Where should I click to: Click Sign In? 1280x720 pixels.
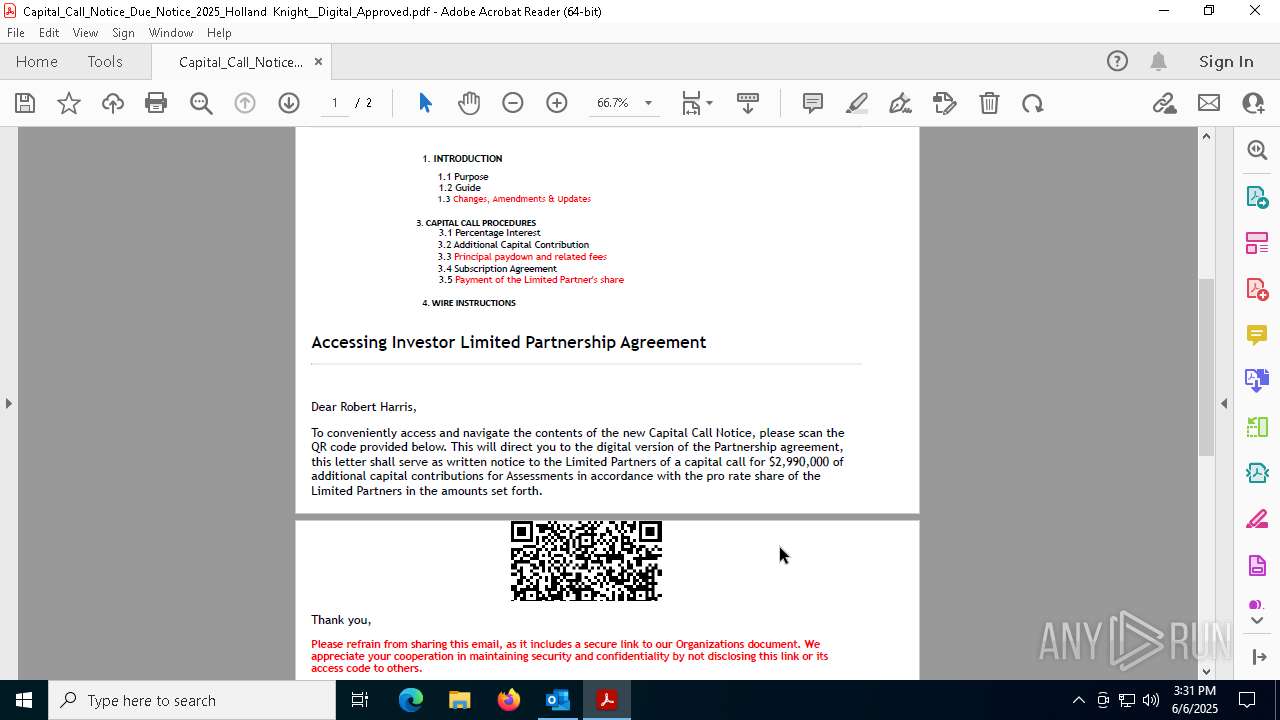pyautogui.click(x=1226, y=62)
